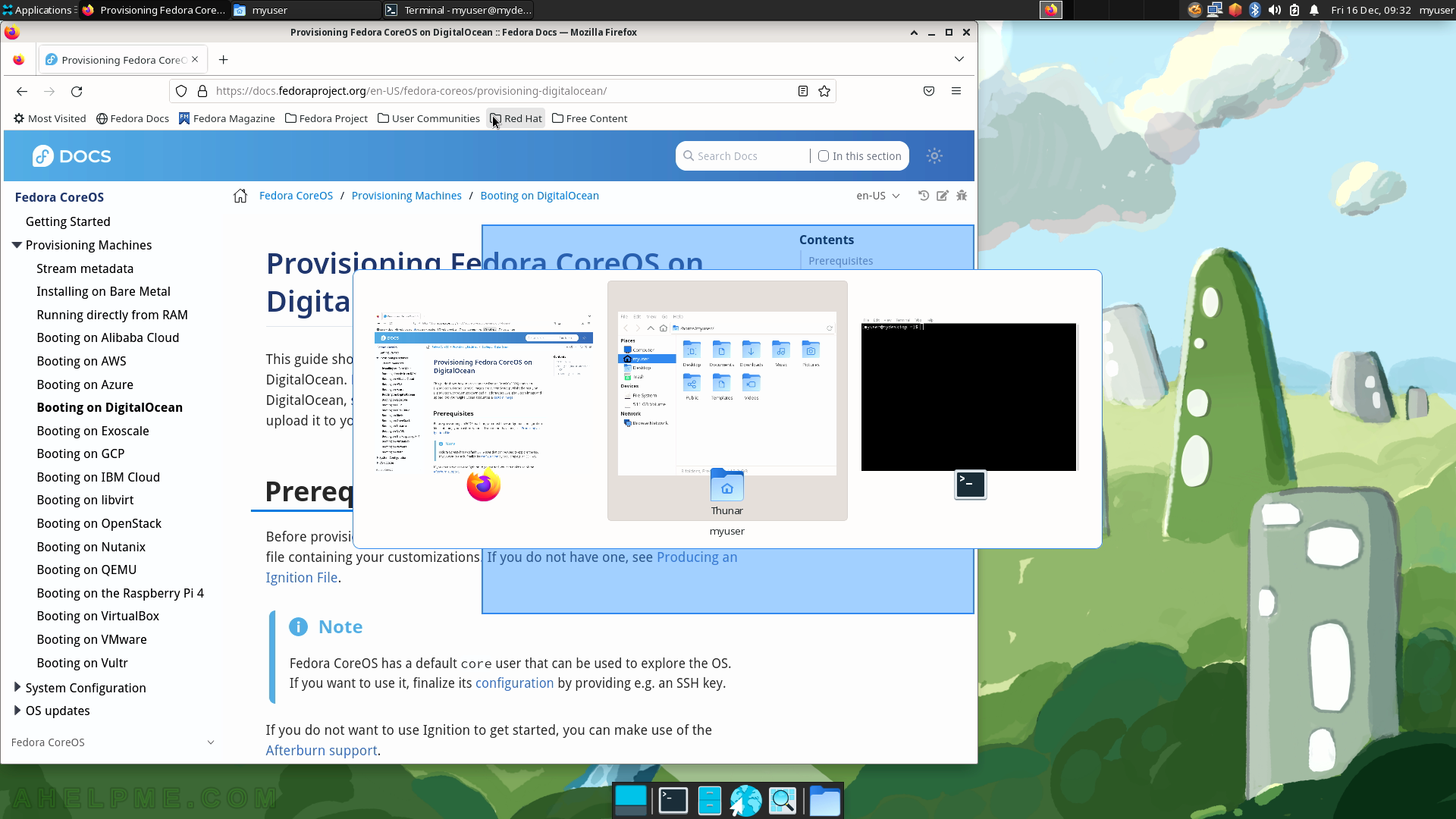Open the application finder magnifier in dock
This screenshot has height=819, width=1456.
click(783, 800)
